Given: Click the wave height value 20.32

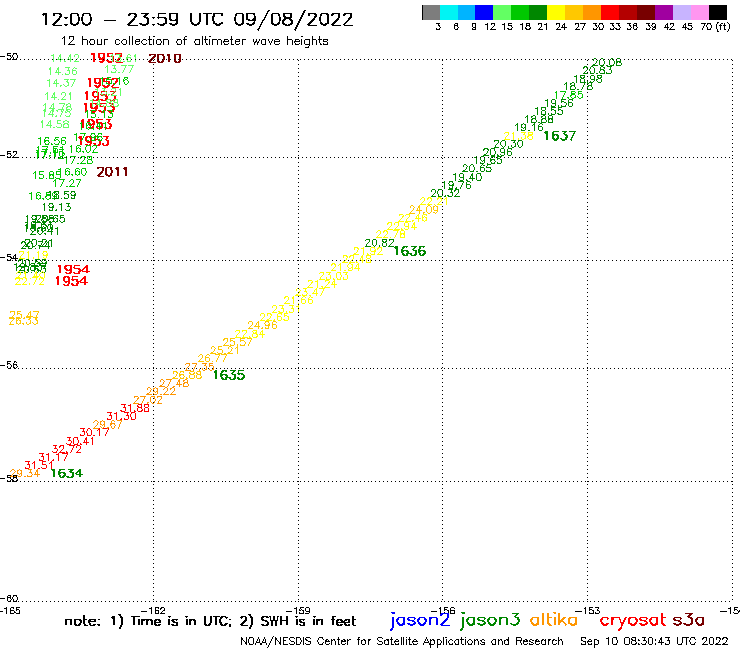Looking at the screenshot, I should pos(445,193).
